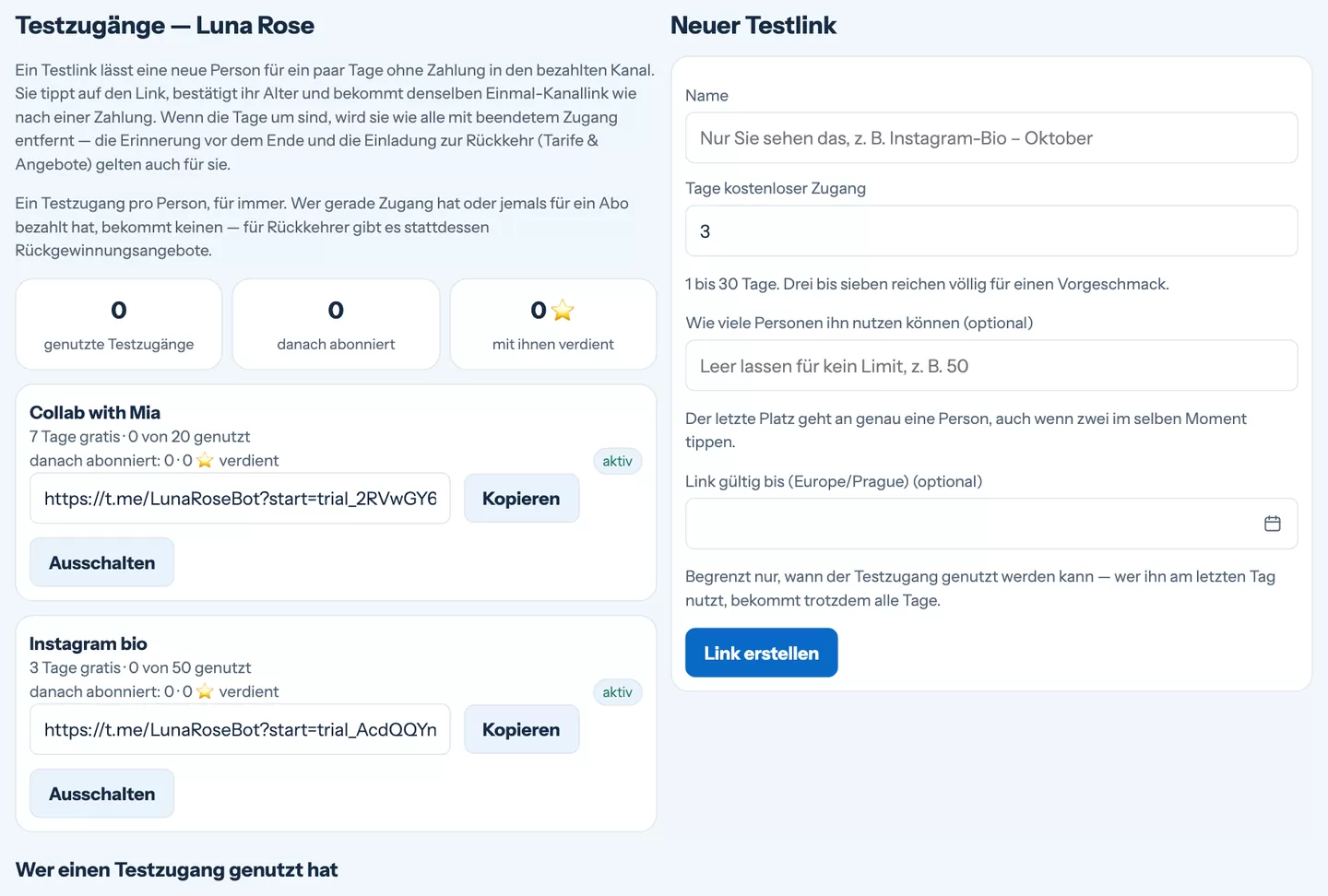Select the Collab with Mia link URL

click(x=240, y=499)
